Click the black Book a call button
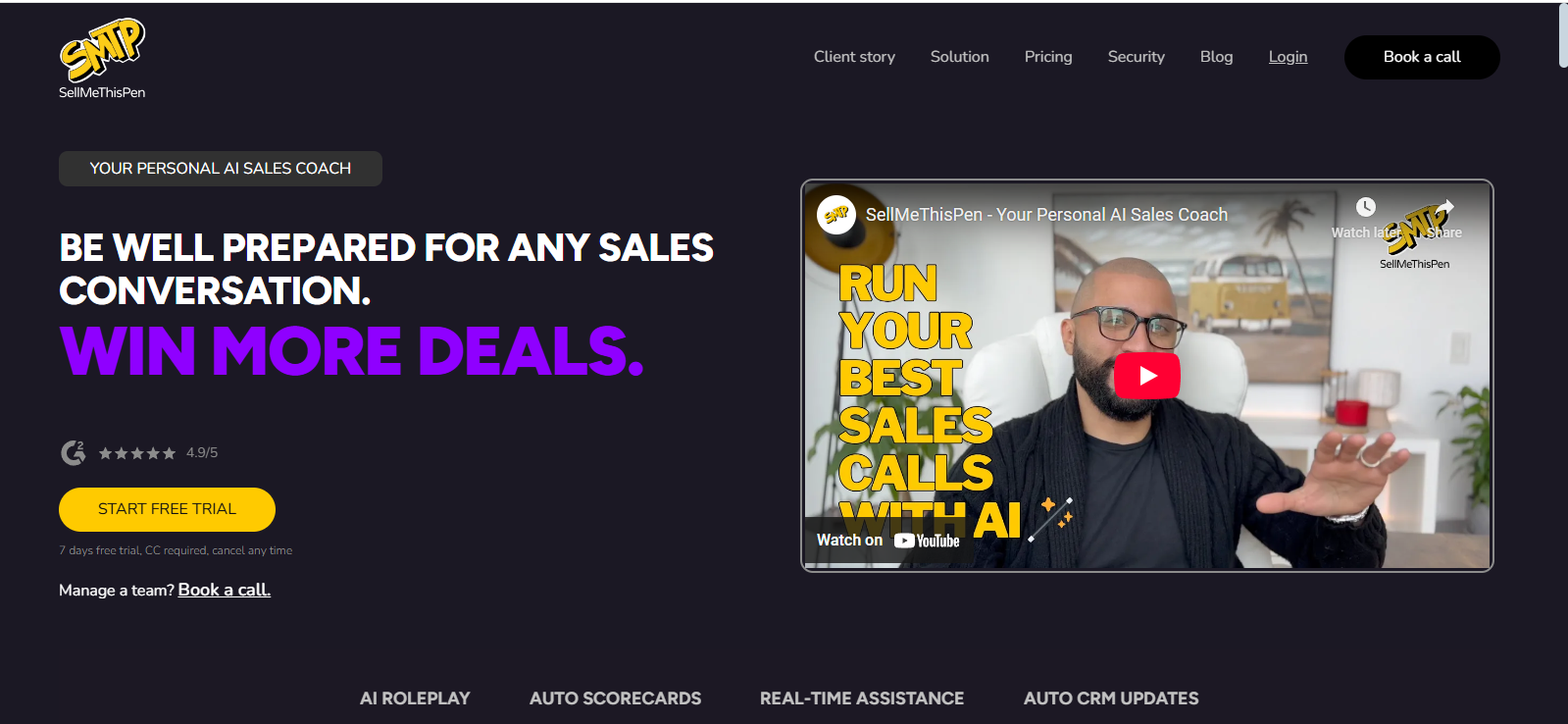This screenshot has width=1568, height=724. pyautogui.click(x=1422, y=57)
